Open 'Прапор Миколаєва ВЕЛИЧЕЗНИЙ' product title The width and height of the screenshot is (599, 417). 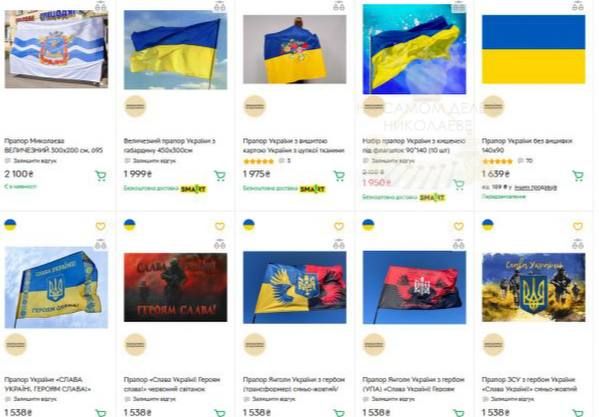53,145
